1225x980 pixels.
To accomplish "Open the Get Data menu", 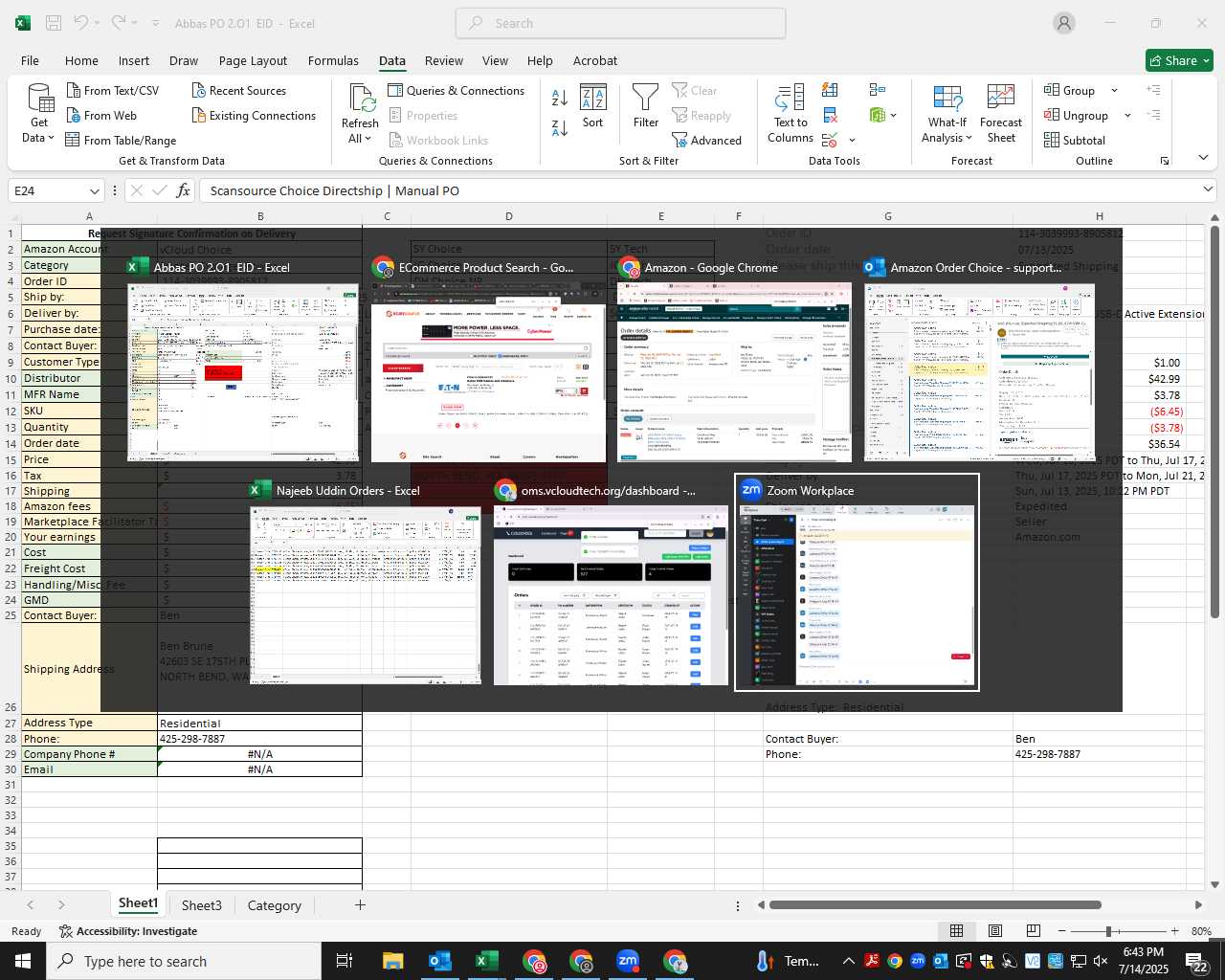I will [39, 115].
